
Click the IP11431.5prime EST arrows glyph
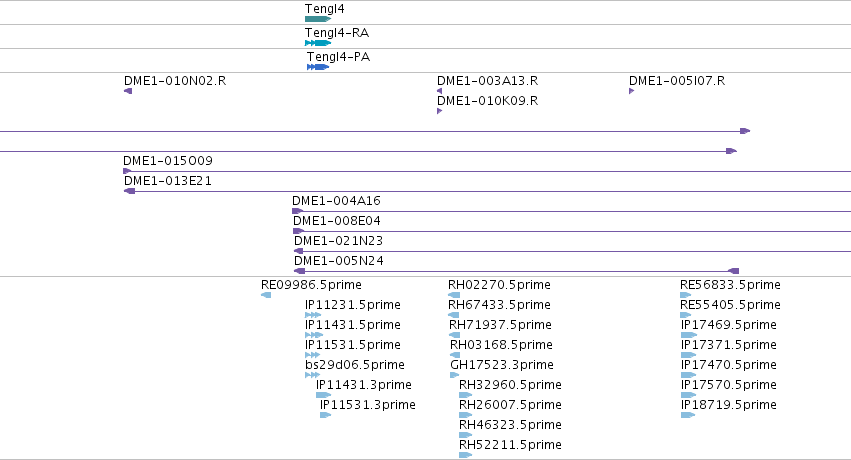point(314,335)
